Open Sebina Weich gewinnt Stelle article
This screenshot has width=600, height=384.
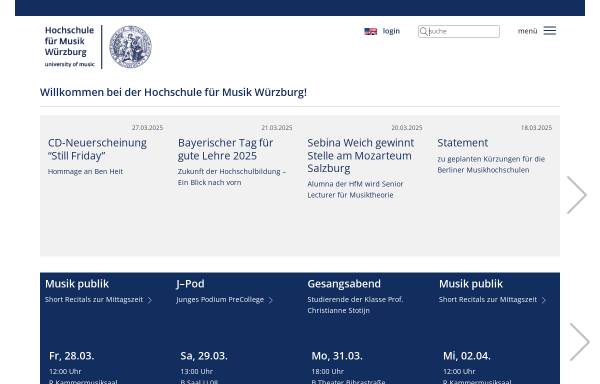click(360, 155)
